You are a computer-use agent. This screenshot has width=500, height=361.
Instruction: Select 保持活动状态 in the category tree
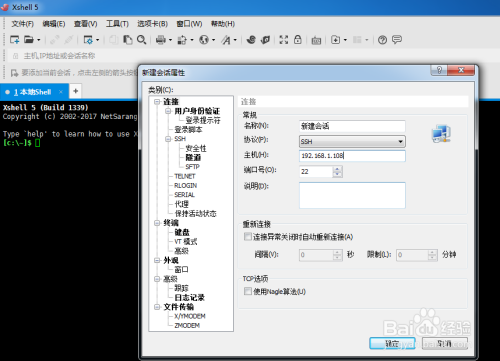tap(196, 213)
